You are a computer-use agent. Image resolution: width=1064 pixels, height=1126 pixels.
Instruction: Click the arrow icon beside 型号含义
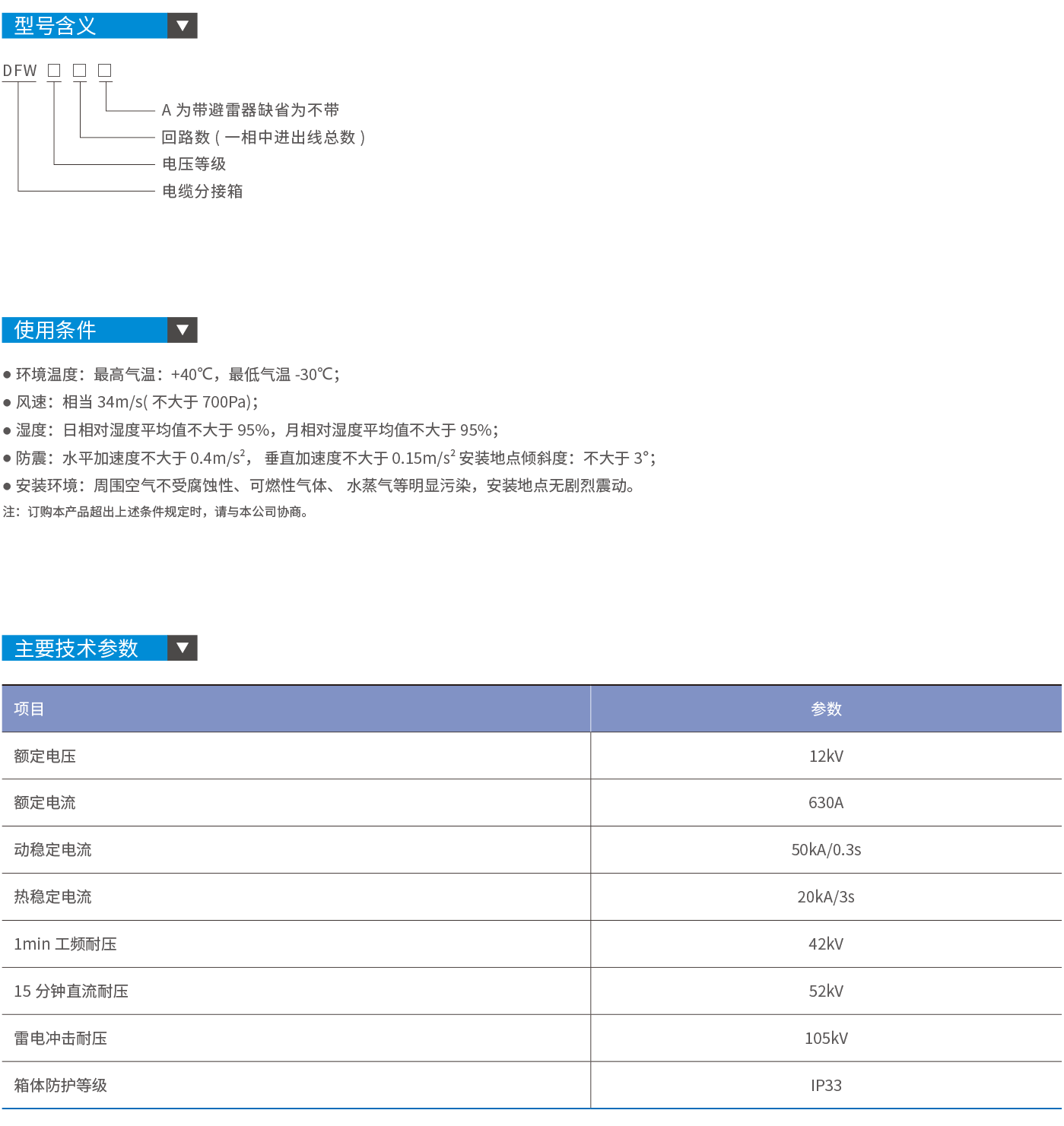[x=182, y=26]
